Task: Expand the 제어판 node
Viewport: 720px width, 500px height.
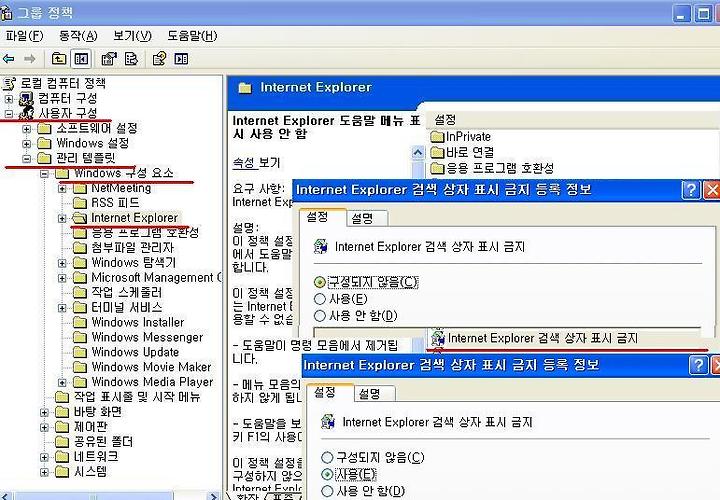Action: click(x=44, y=427)
